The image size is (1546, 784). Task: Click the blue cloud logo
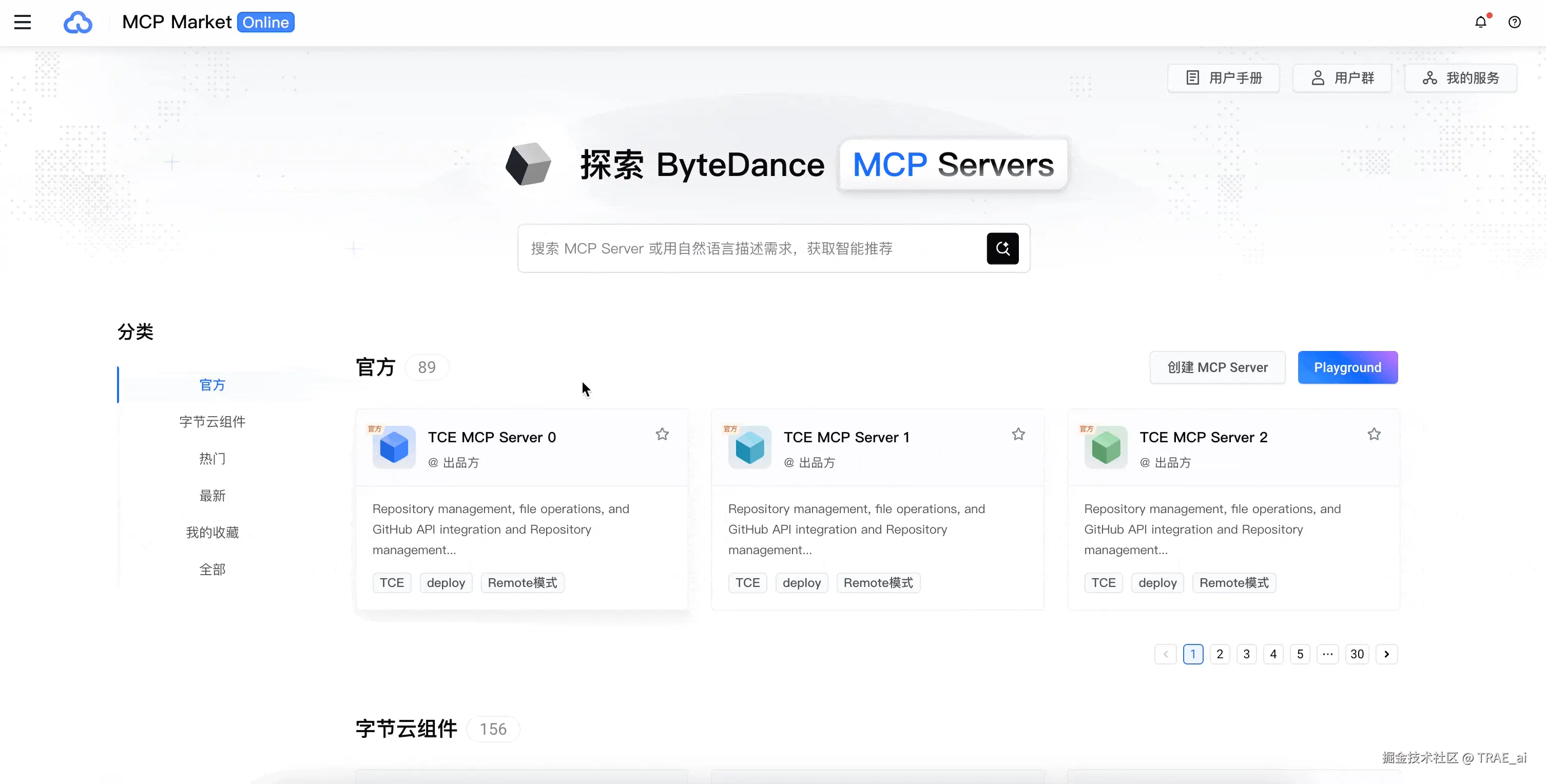click(x=78, y=22)
